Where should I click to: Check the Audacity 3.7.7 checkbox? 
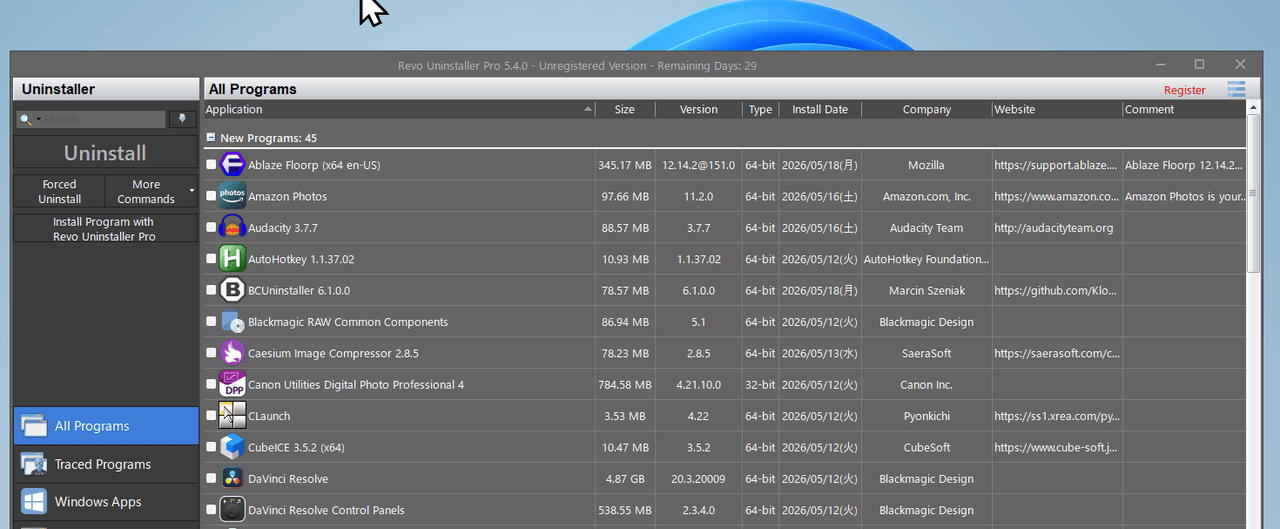coord(211,228)
